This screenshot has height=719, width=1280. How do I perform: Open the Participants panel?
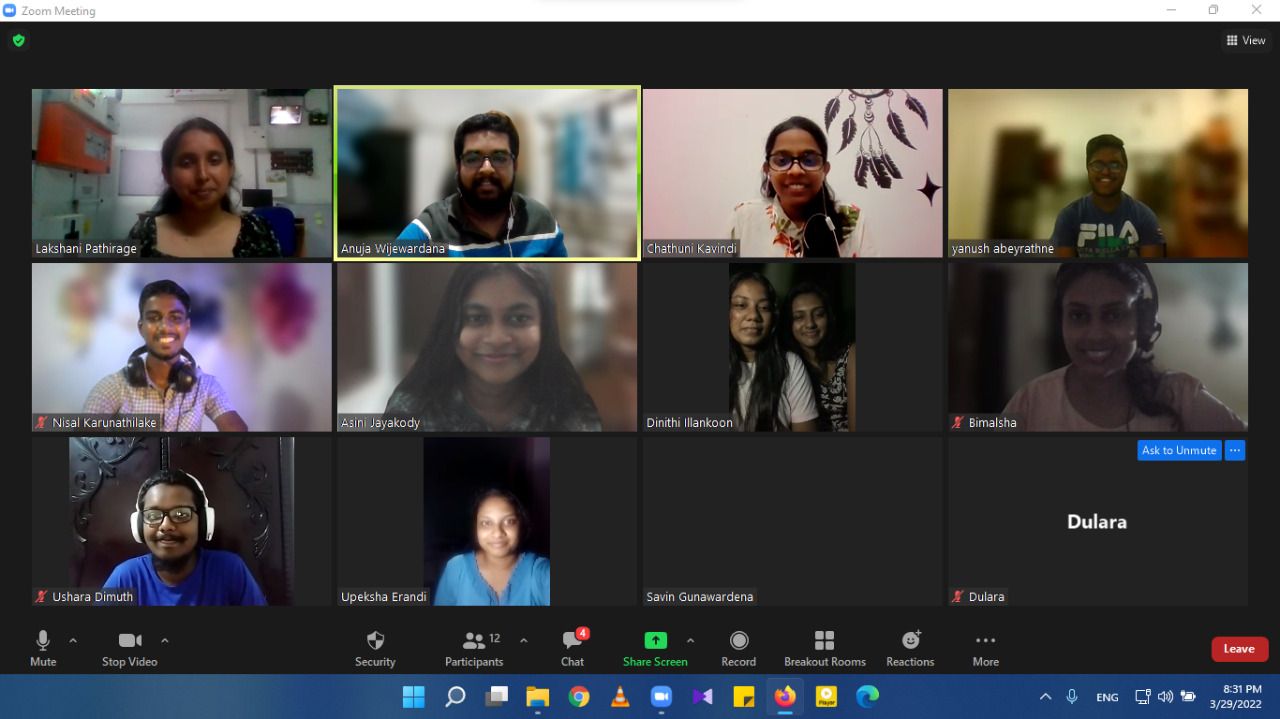[475, 648]
